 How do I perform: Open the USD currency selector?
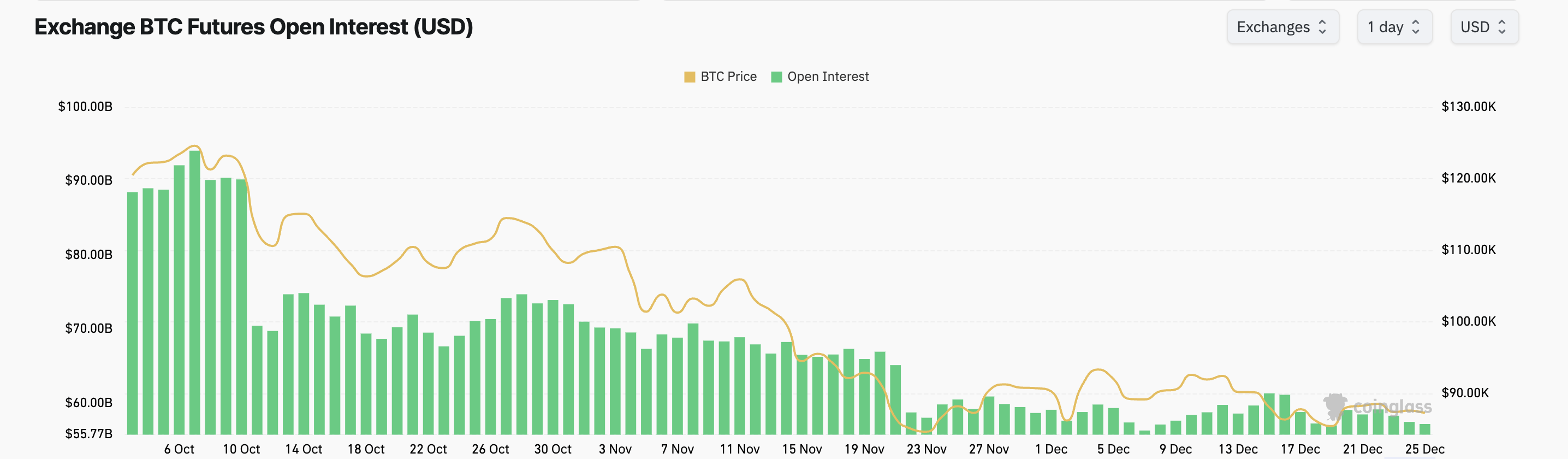click(x=1483, y=27)
